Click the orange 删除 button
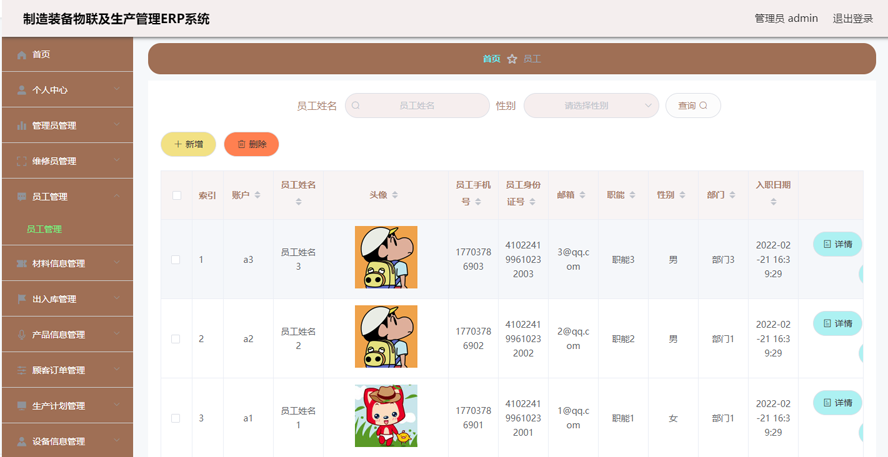This screenshot has height=457, width=888. (x=251, y=144)
